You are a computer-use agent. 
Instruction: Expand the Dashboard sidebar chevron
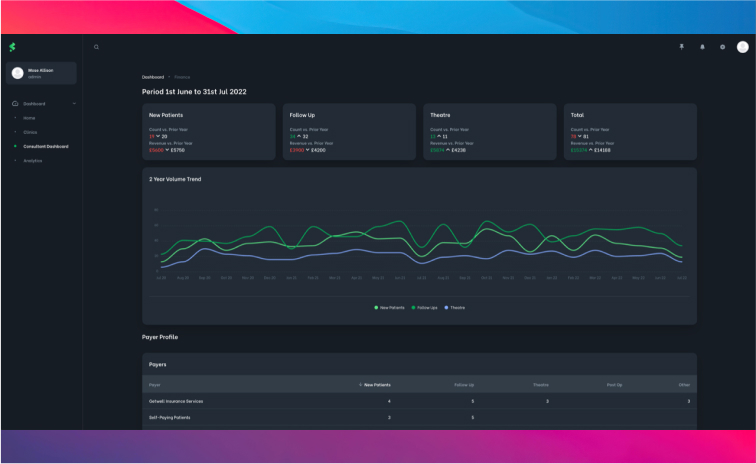(x=74, y=103)
